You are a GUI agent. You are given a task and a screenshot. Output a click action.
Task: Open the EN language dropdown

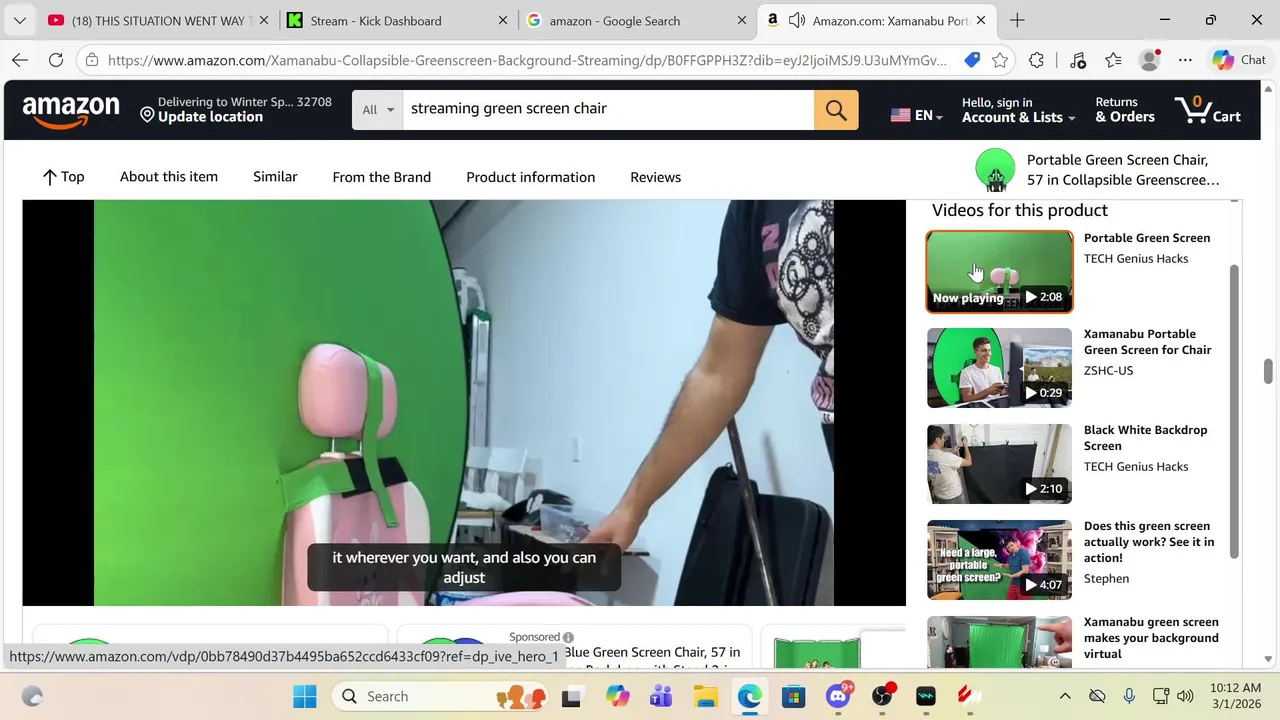[917, 116]
